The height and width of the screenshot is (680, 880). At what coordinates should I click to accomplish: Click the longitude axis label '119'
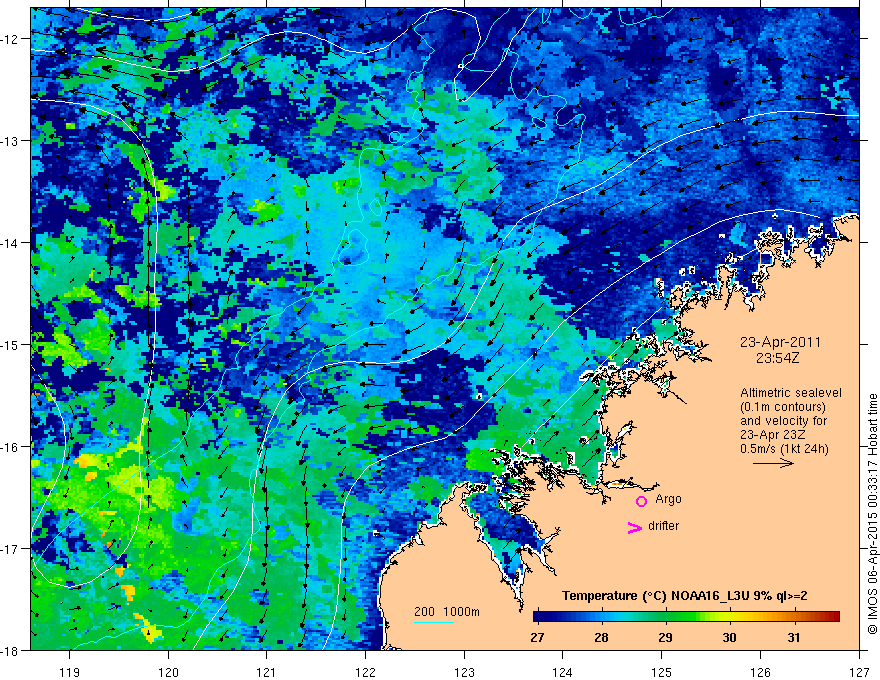(x=70, y=672)
